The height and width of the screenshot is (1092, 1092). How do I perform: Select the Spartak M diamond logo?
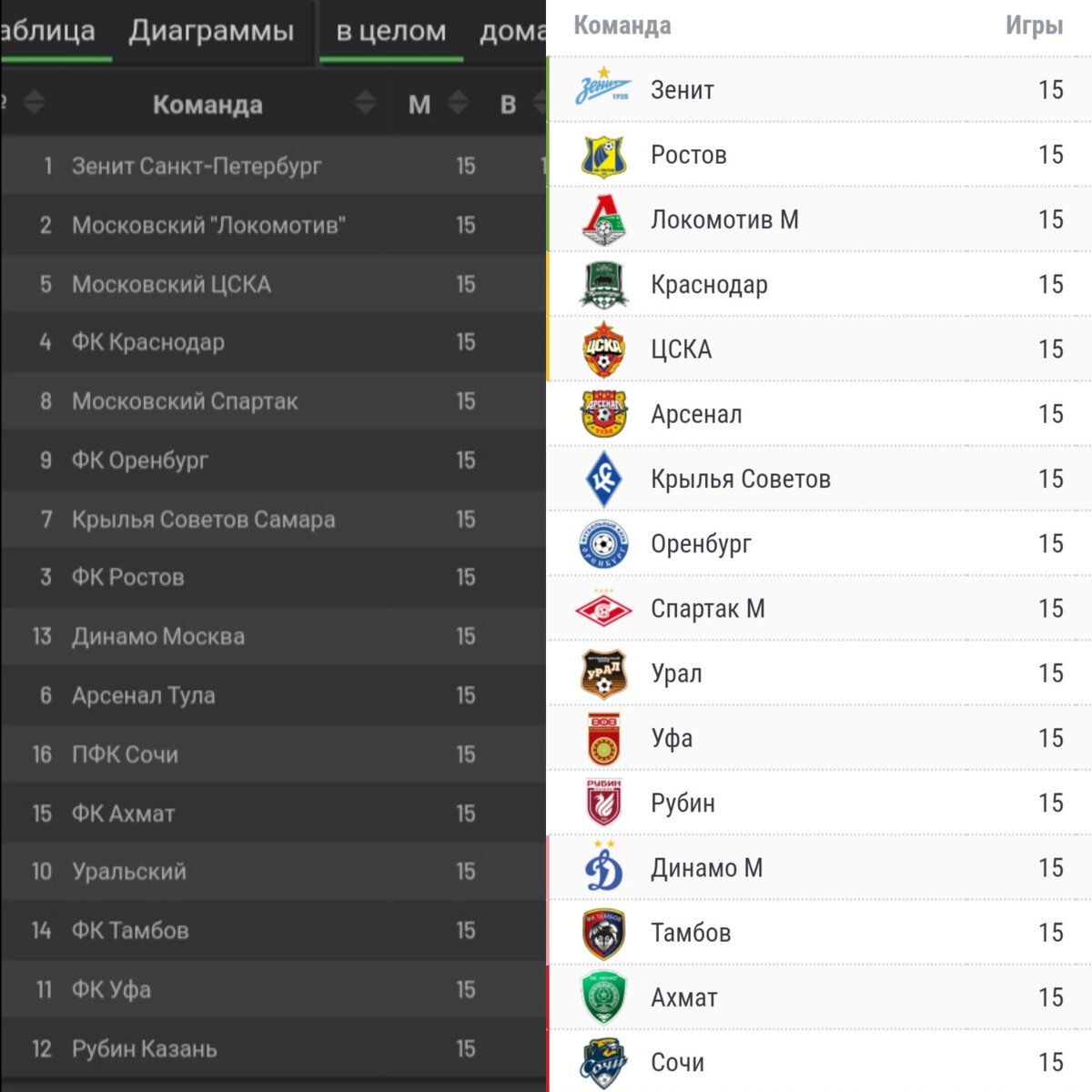603,609
